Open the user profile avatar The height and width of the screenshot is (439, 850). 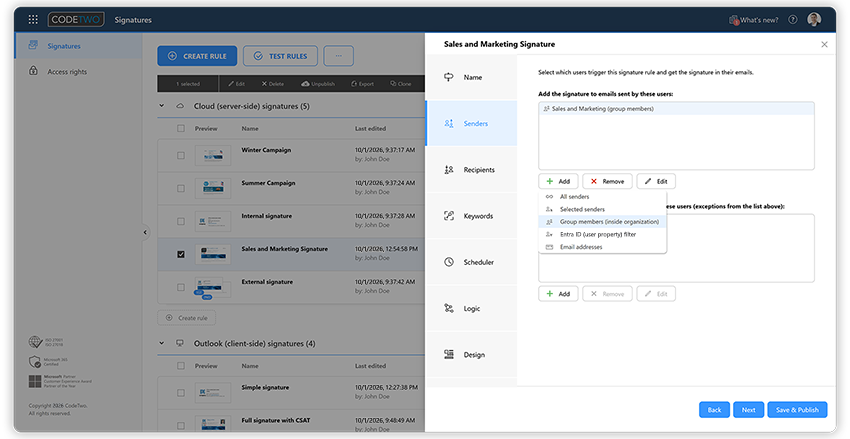814,20
